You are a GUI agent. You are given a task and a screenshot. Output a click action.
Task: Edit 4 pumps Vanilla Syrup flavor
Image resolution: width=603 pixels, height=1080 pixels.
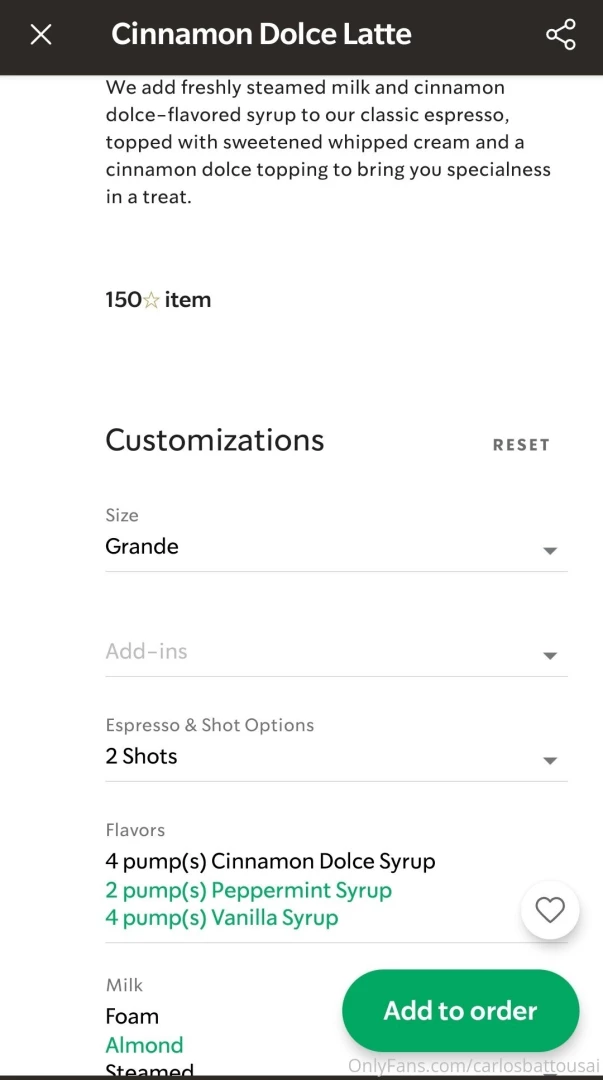click(221, 918)
